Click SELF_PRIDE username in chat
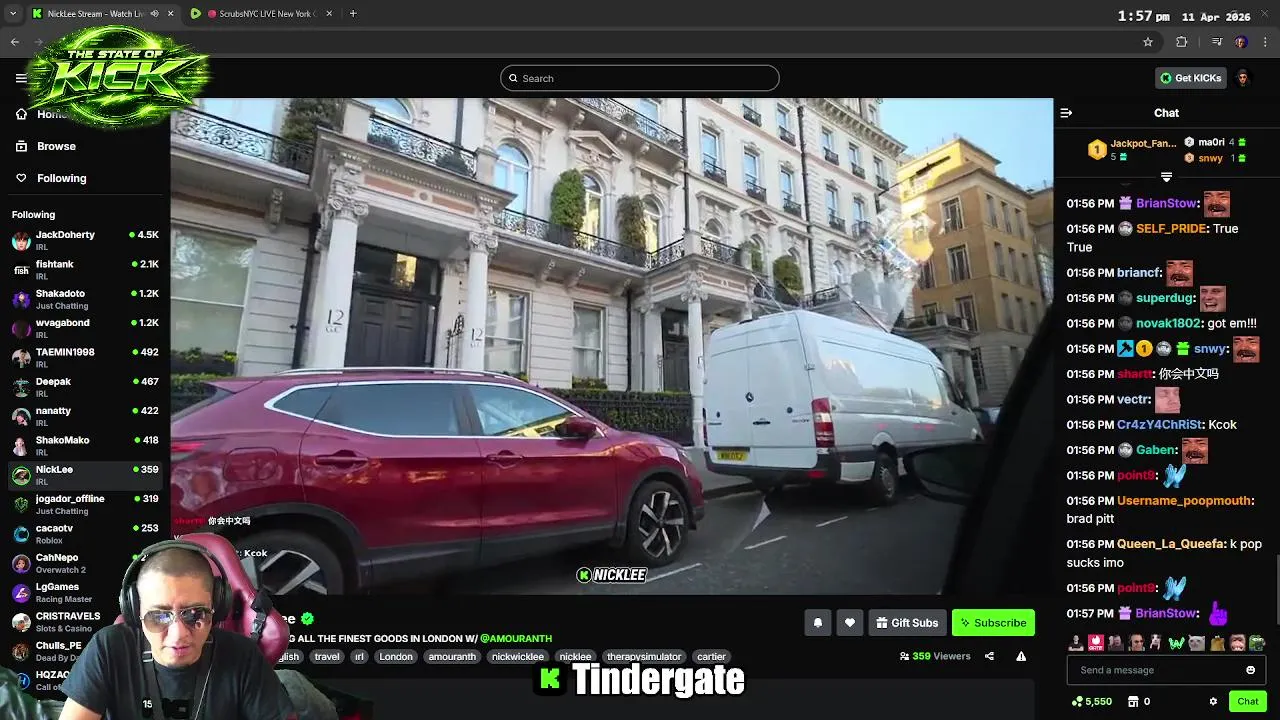Image resolution: width=1280 pixels, height=720 pixels. 1171,228
